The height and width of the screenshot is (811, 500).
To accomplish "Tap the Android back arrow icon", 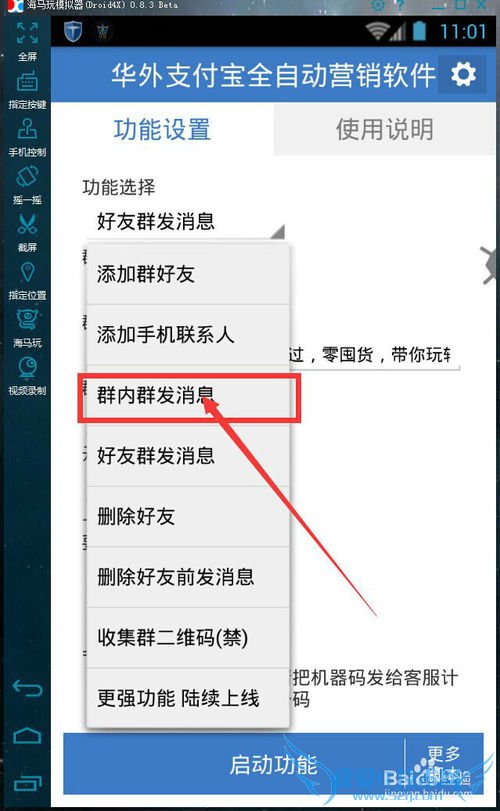I will coord(27,689).
